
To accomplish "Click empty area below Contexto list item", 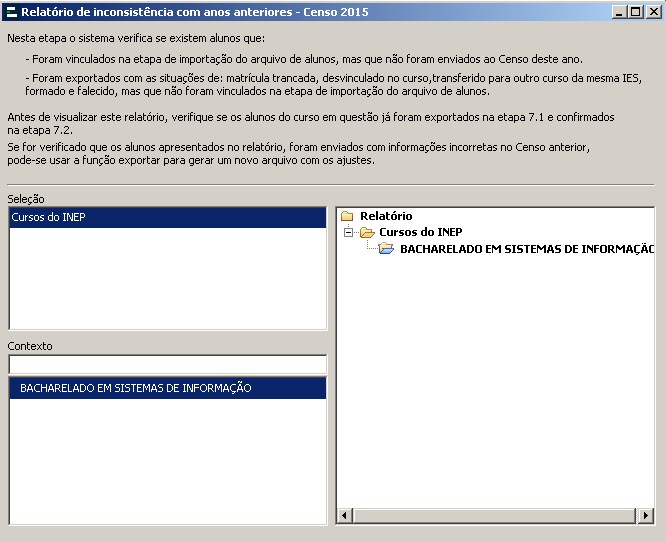I will (x=167, y=460).
